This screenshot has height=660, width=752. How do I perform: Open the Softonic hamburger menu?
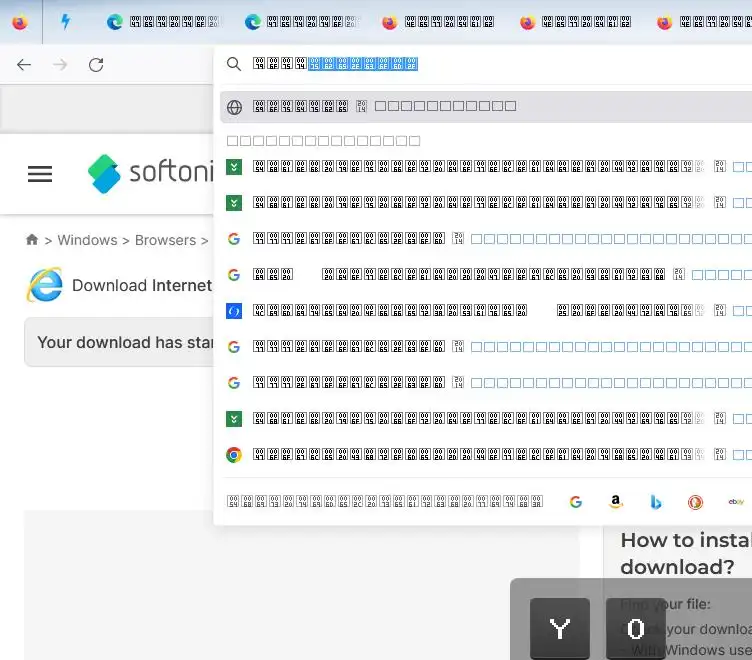(40, 174)
